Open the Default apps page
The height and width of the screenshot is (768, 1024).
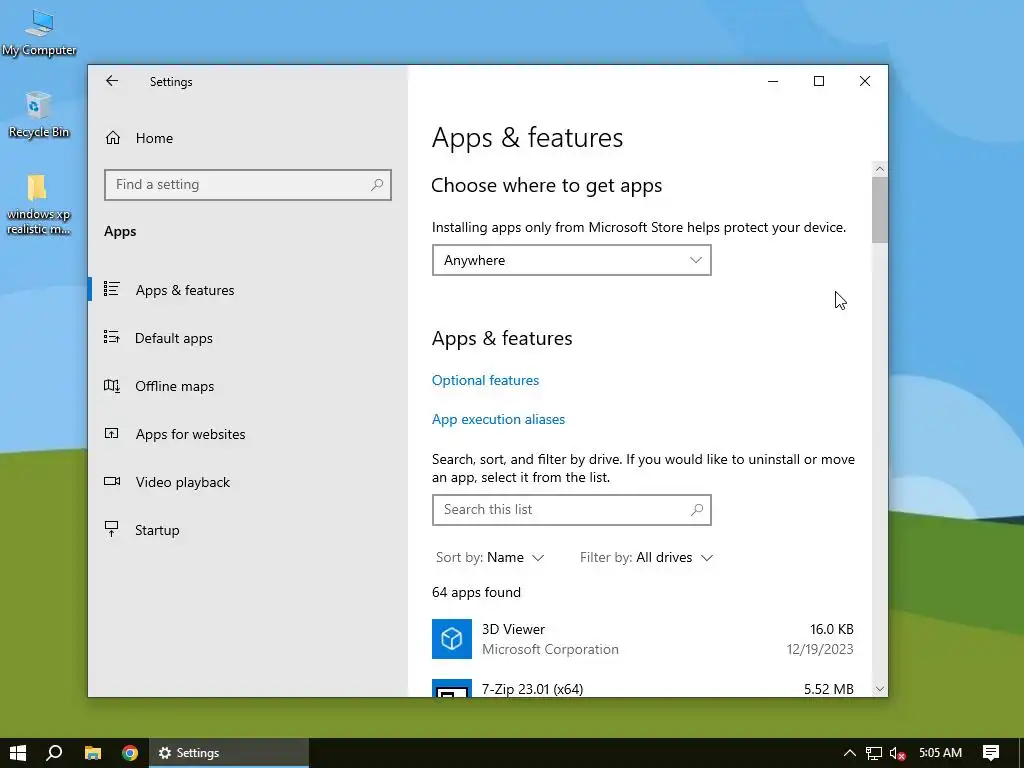[174, 338]
